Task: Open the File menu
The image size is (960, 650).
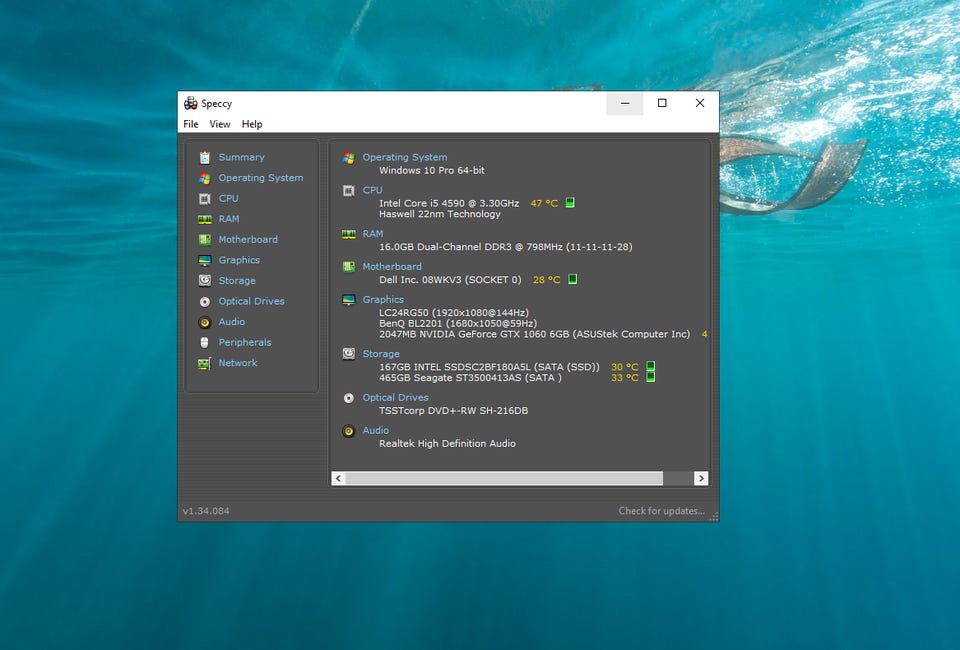Action: coord(191,124)
